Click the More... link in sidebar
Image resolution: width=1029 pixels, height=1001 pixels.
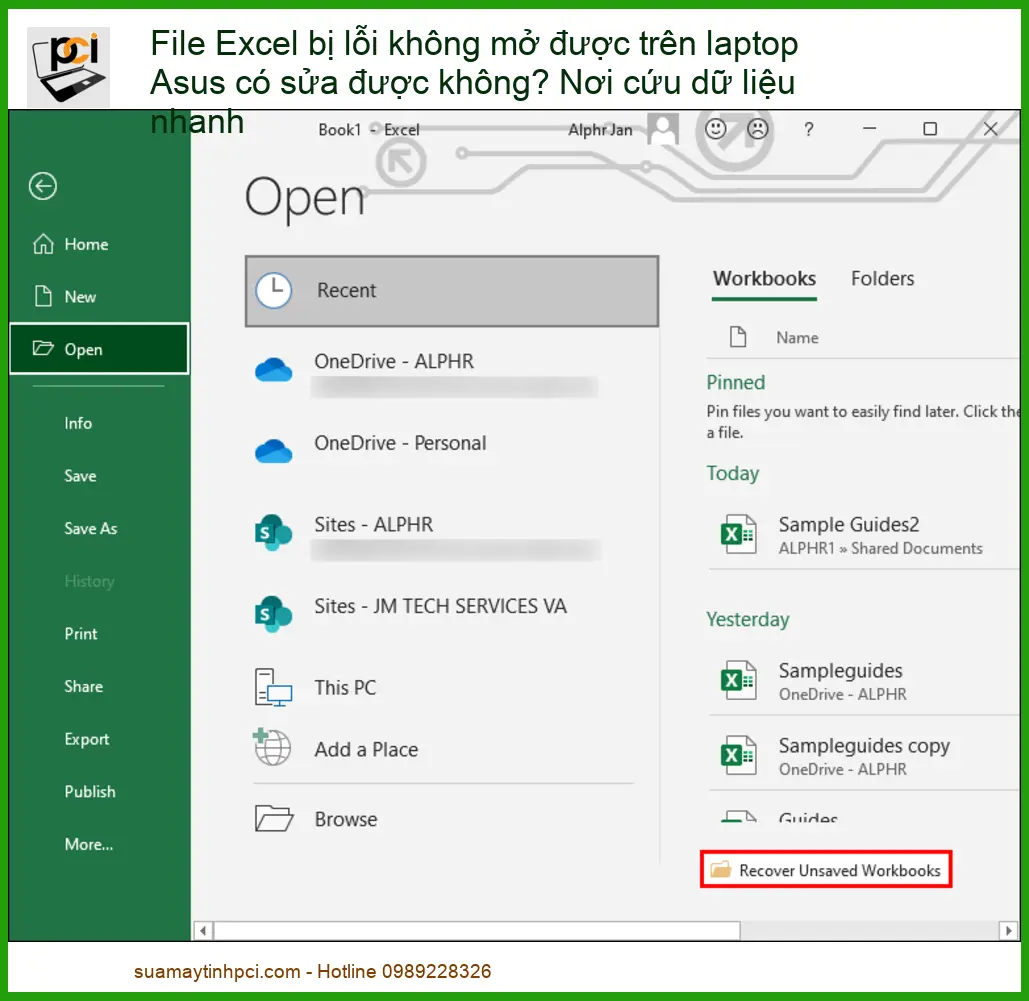tap(88, 844)
